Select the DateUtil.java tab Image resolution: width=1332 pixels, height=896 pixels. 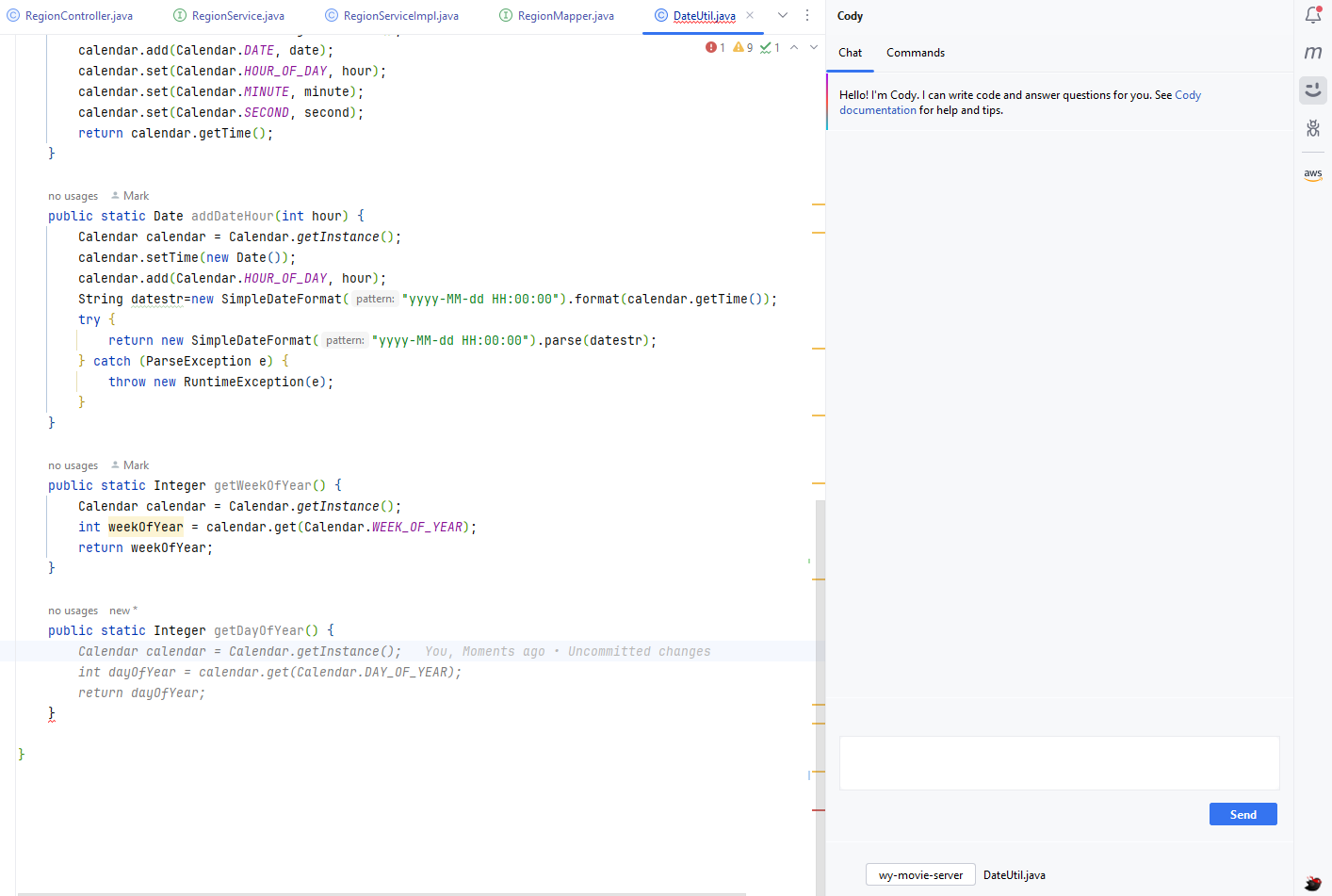(x=704, y=16)
